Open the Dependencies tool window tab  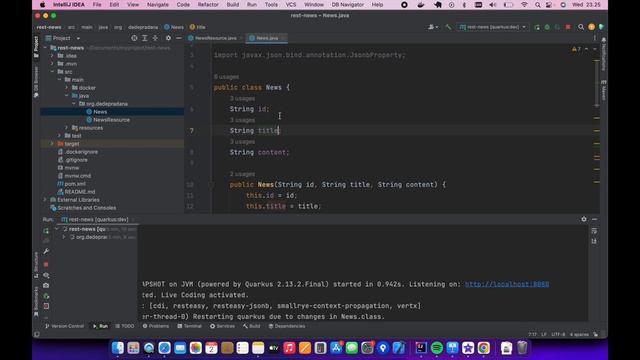[x=287, y=326]
